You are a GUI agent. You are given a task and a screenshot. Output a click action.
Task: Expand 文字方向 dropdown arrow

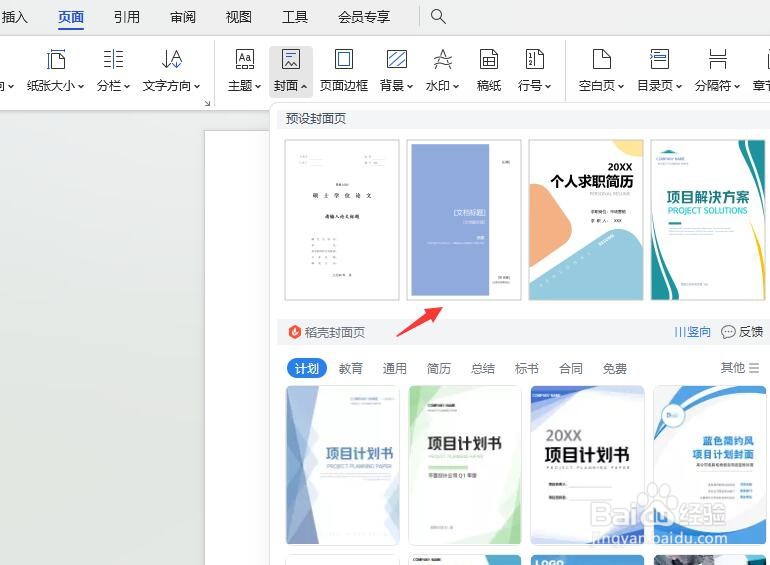196,86
